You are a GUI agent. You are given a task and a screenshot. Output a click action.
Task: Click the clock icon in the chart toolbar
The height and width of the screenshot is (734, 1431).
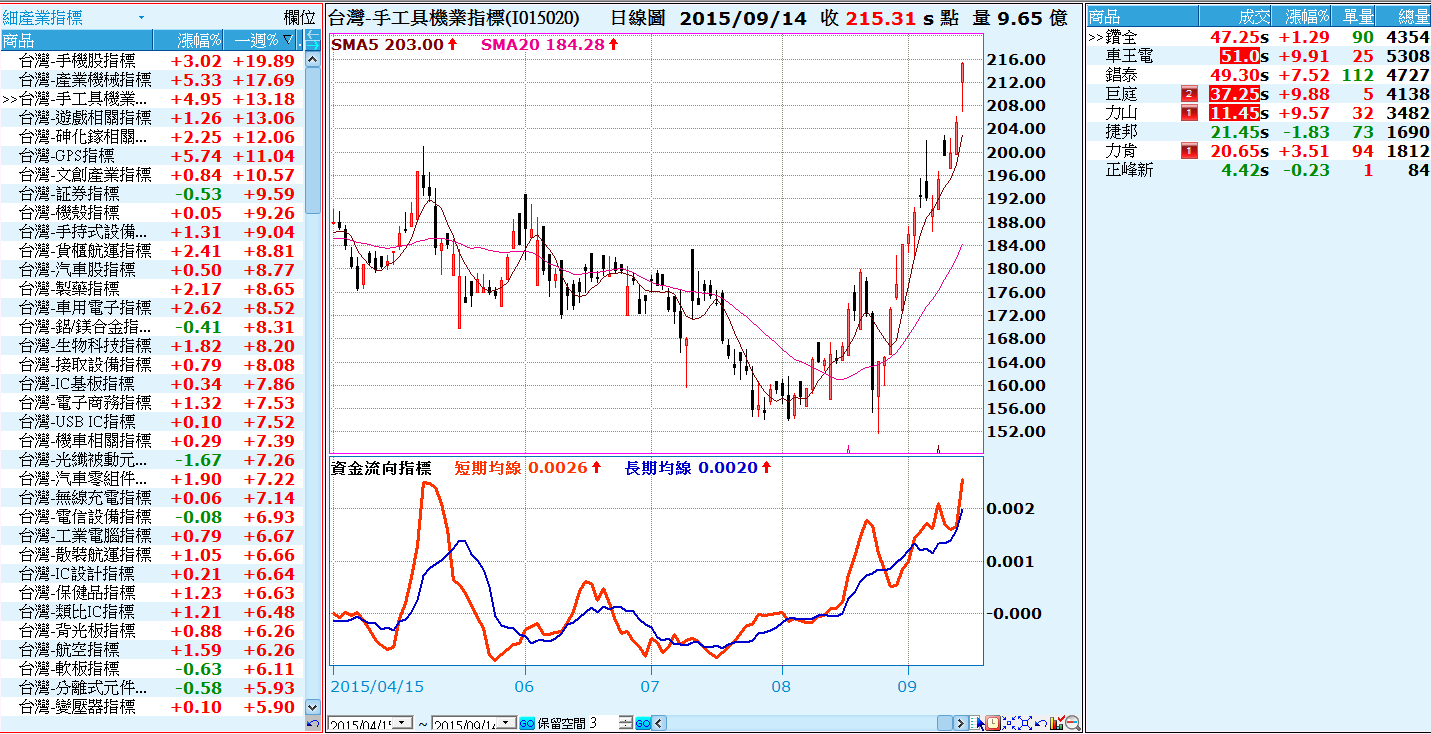pyautogui.click(x=993, y=723)
